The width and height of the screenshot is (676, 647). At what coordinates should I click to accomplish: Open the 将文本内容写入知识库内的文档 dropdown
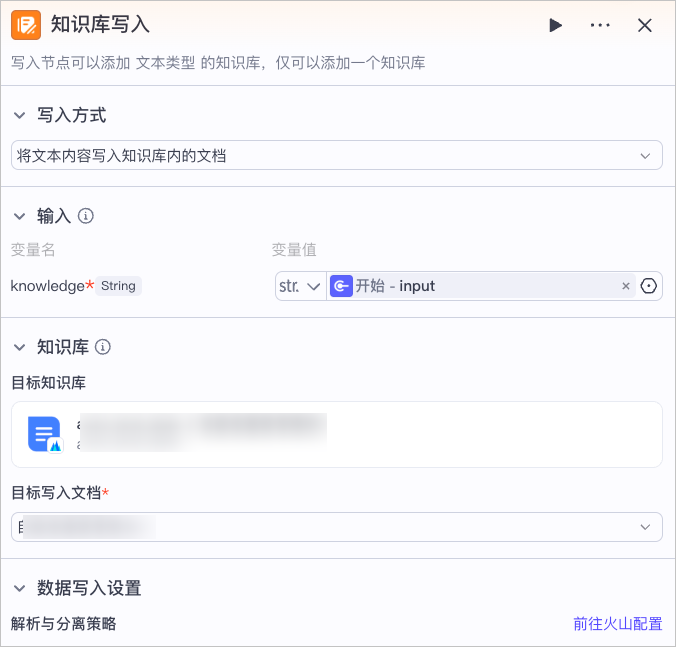(336, 156)
